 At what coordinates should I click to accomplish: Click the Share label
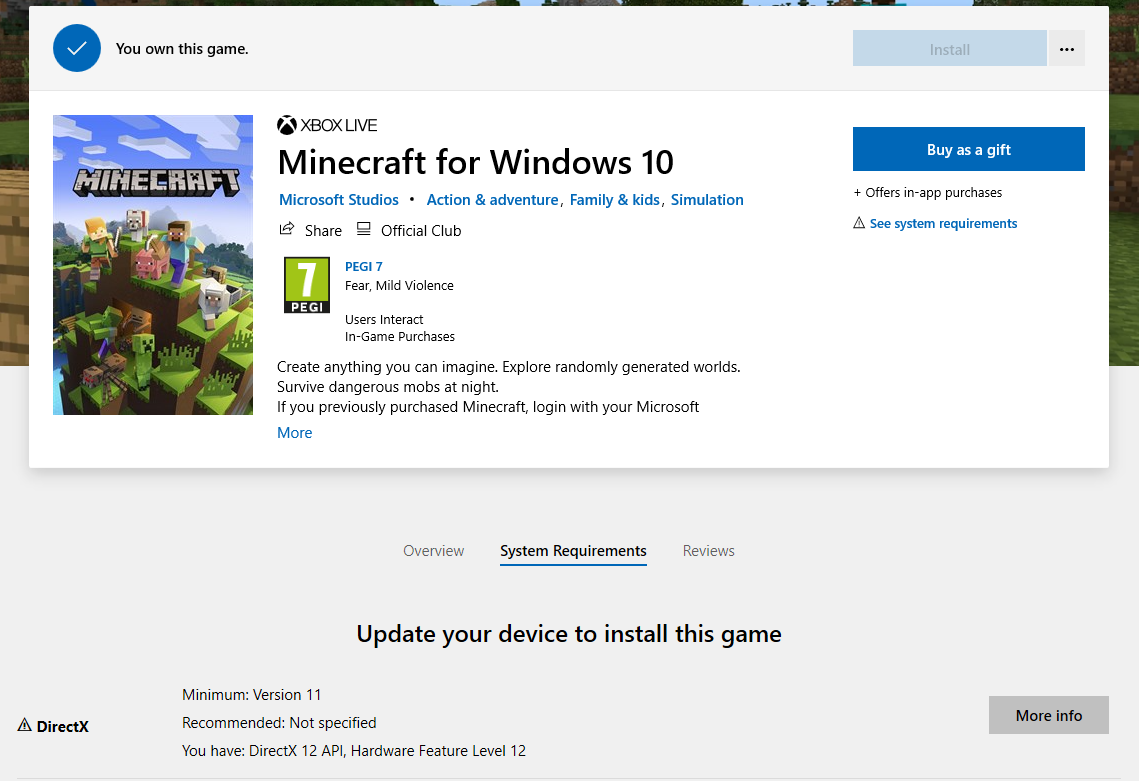coord(323,231)
